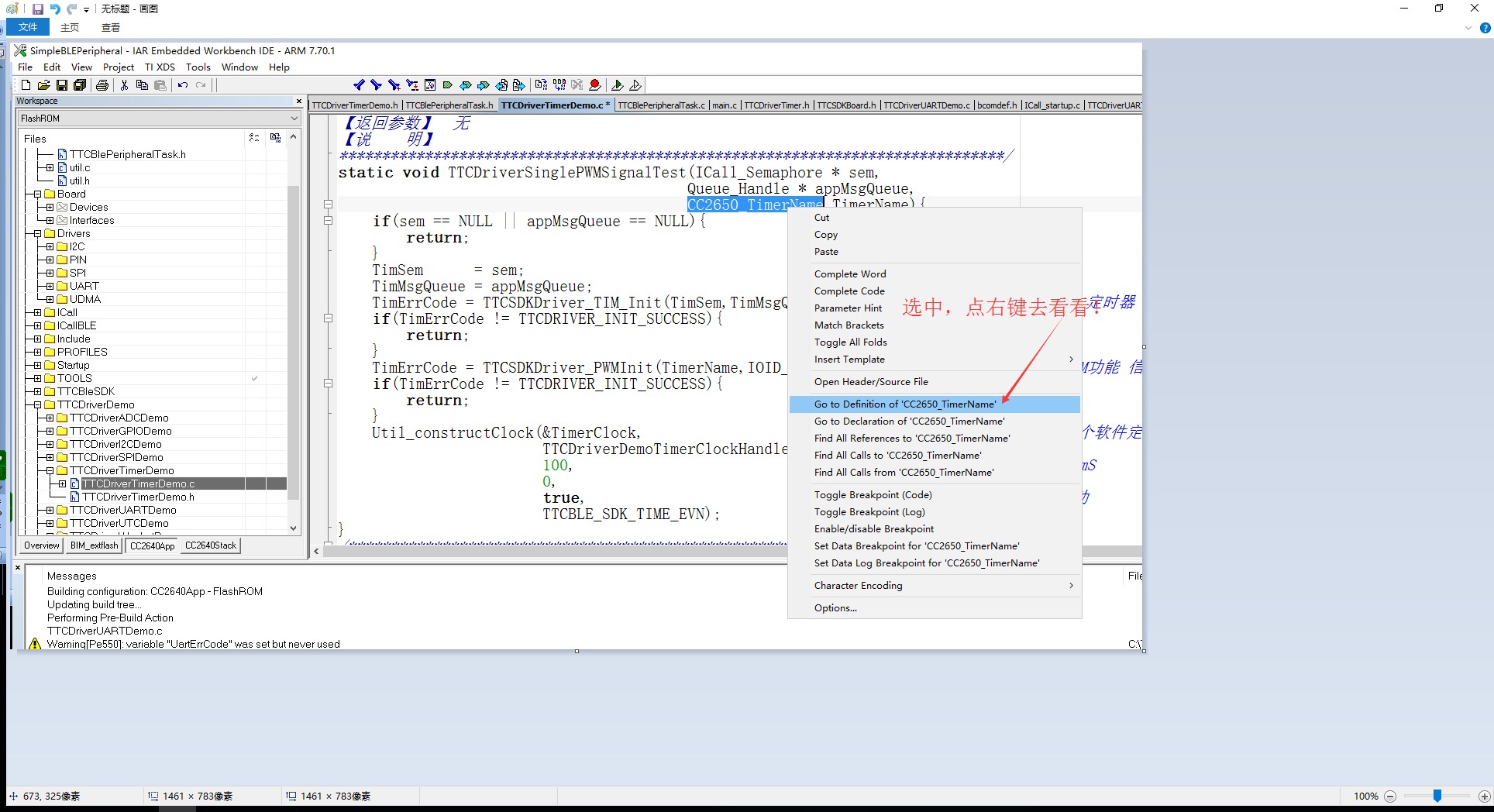Switch to the Paint 查看 (View) tab

coord(111,27)
